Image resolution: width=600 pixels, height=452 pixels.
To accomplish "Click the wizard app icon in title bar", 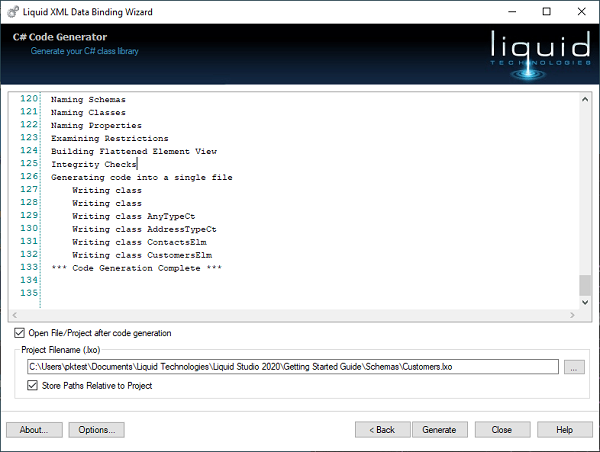I will tap(12, 11).
